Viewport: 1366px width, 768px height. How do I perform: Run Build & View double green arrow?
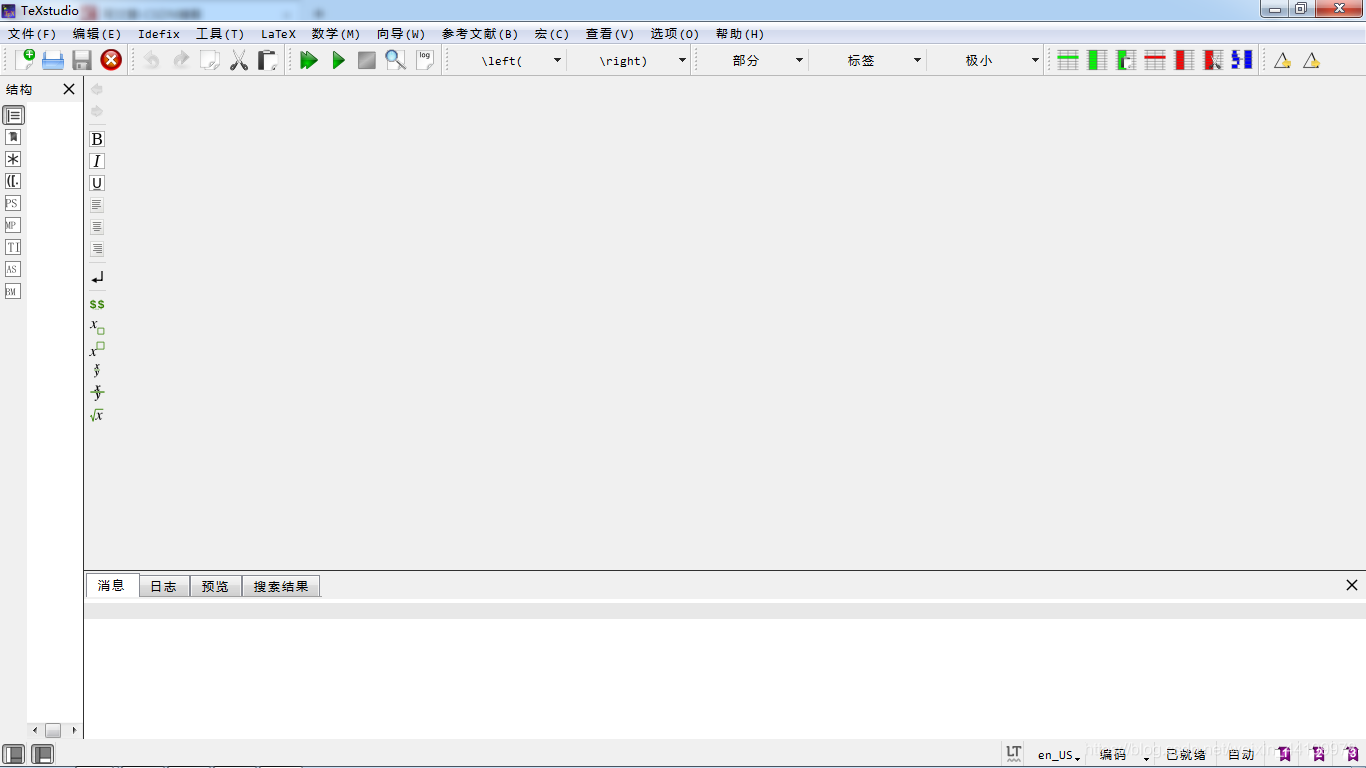309,60
